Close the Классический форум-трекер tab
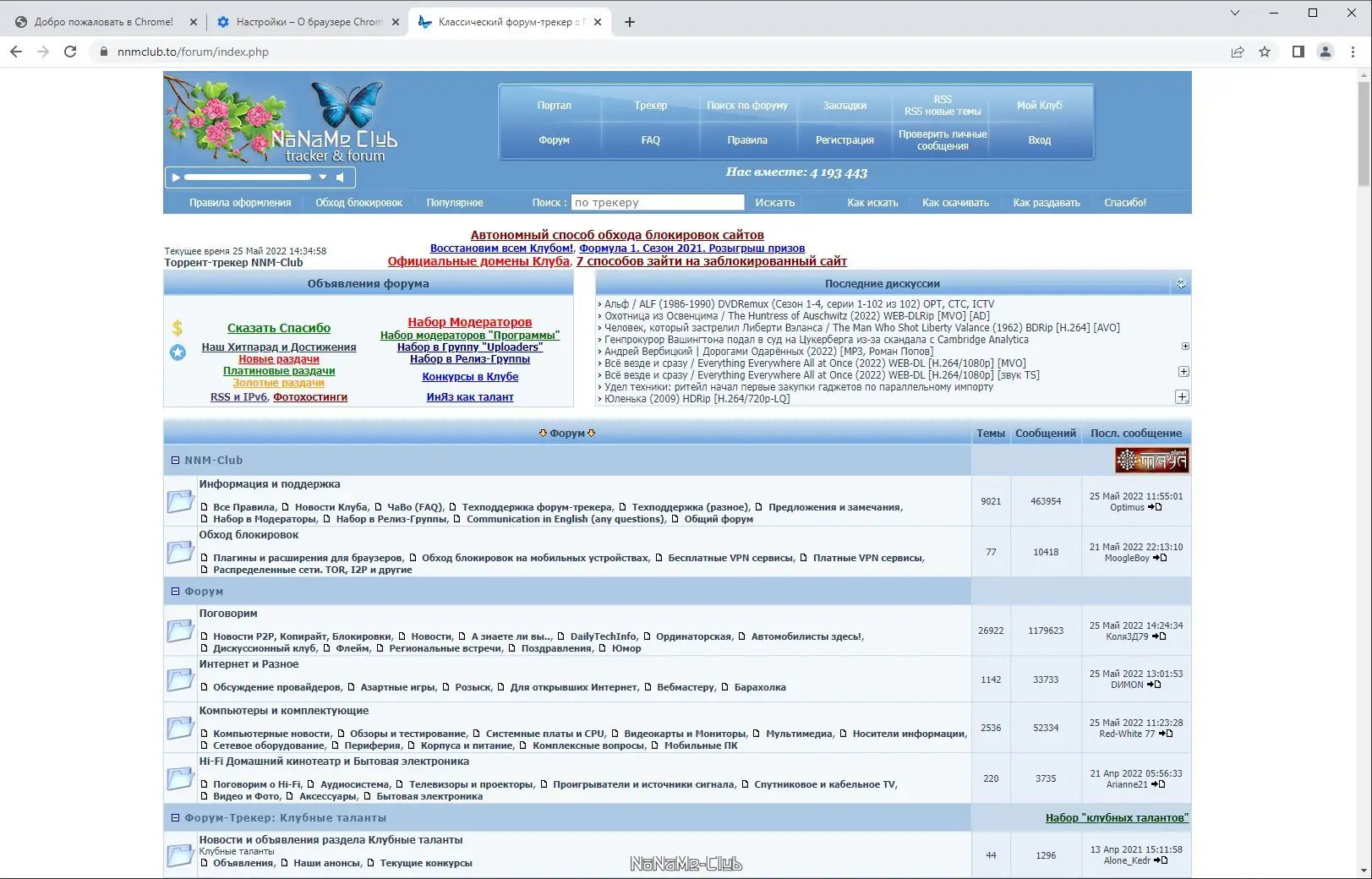The width and height of the screenshot is (1372, 879). [598, 22]
